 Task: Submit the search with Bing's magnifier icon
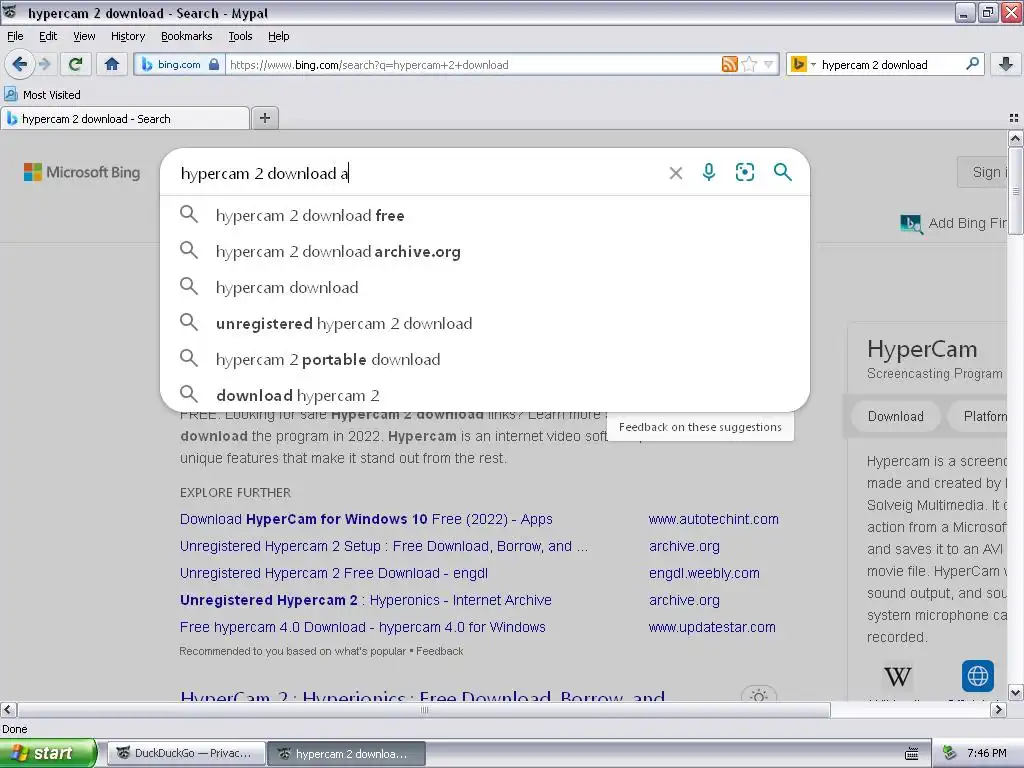[x=782, y=172]
